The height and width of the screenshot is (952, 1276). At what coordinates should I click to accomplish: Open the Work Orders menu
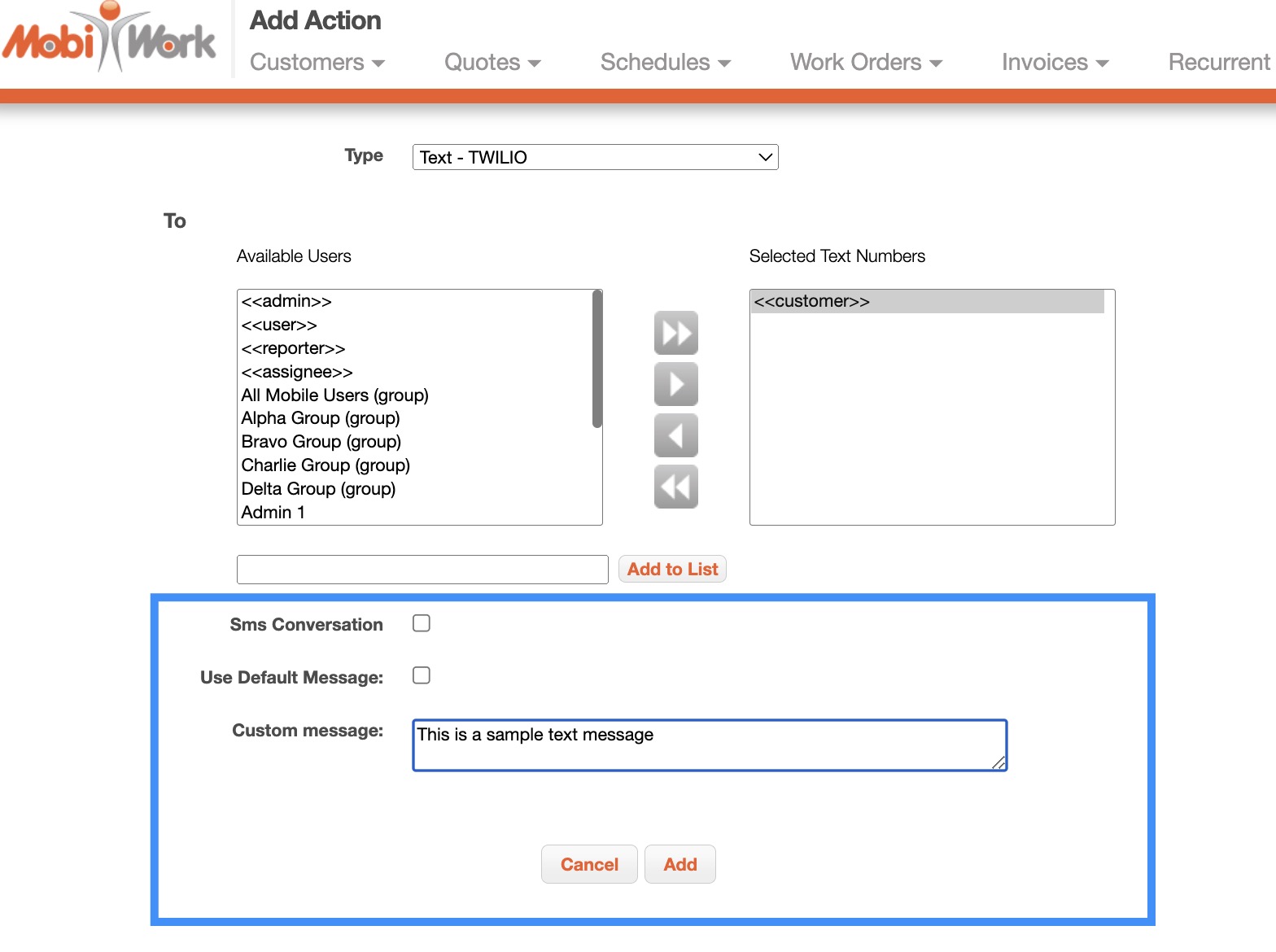[x=865, y=63]
